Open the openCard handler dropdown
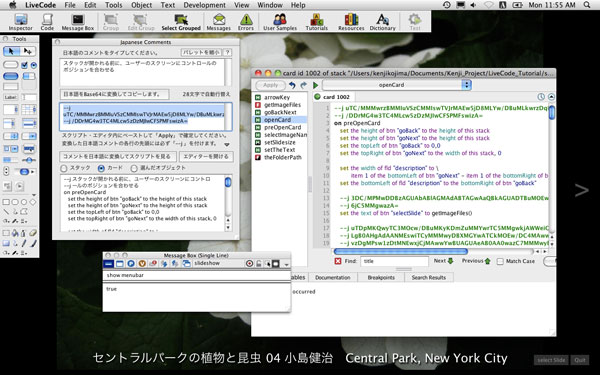This screenshot has width=600, height=375. click(x=397, y=85)
